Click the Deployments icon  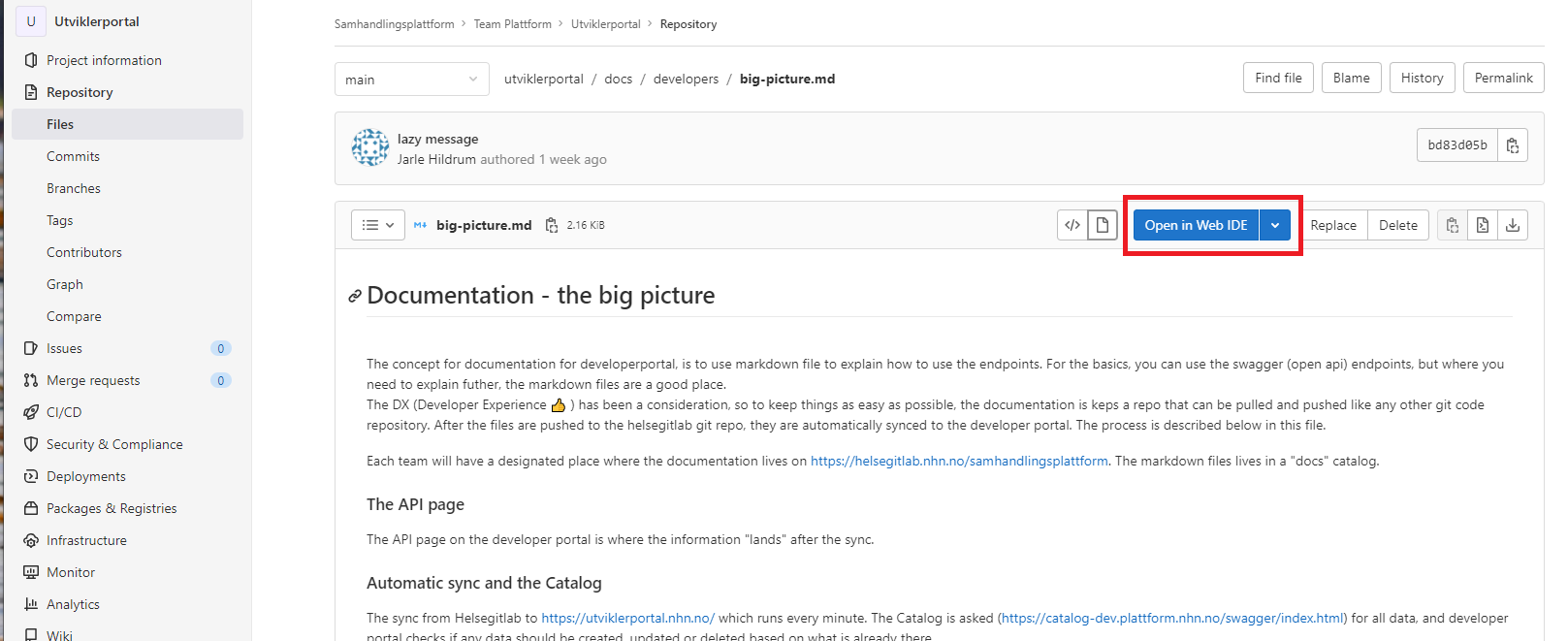(31, 476)
